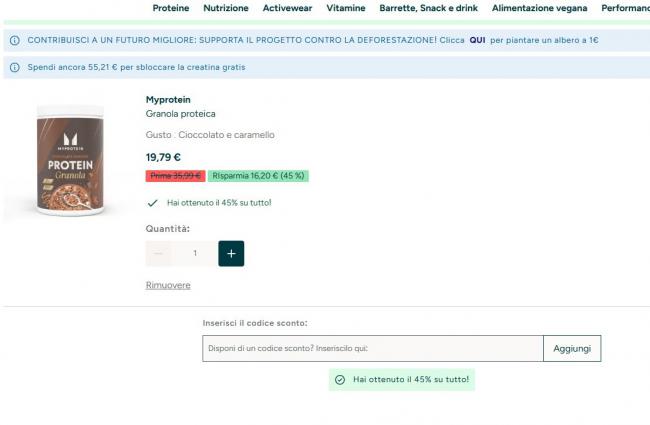Viewport: 650px width, 425px height.
Task: Click the minus button to decrease quantity
Action: click(158, 253)
